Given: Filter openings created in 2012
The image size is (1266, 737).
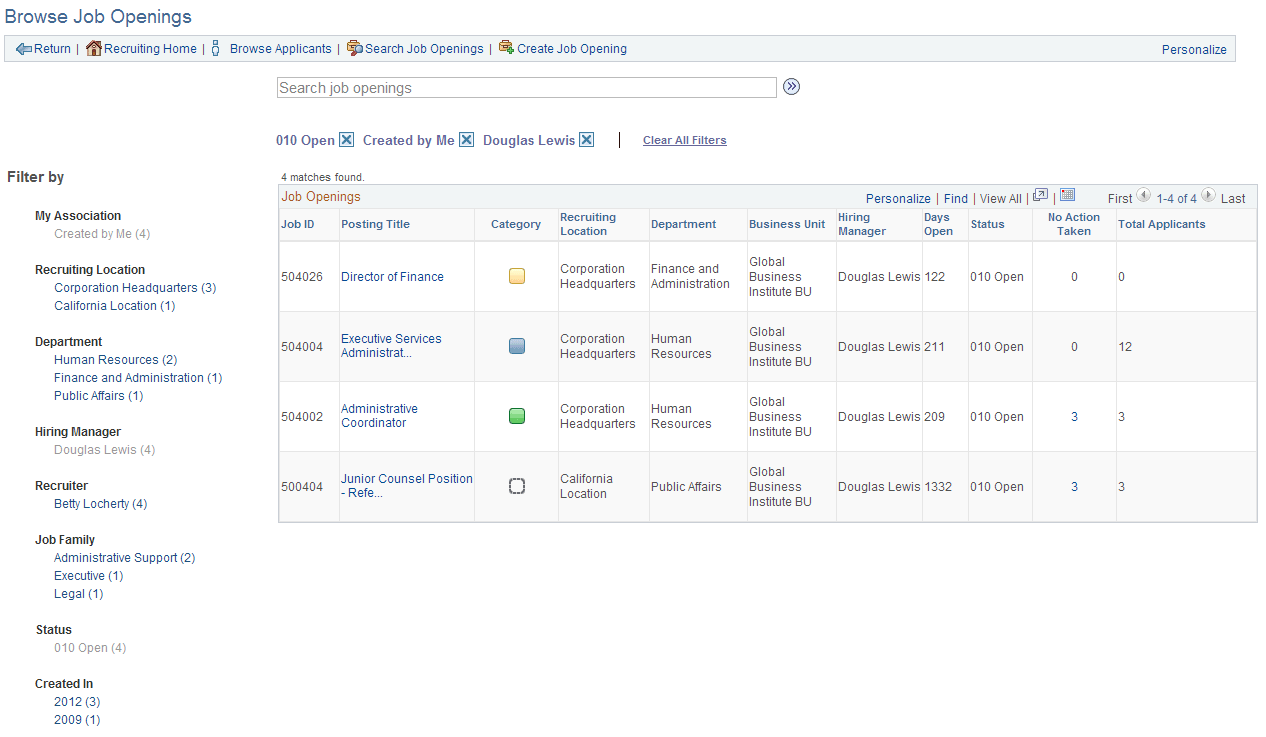Looking at the screenshot, I should click(x=76, y=701).
